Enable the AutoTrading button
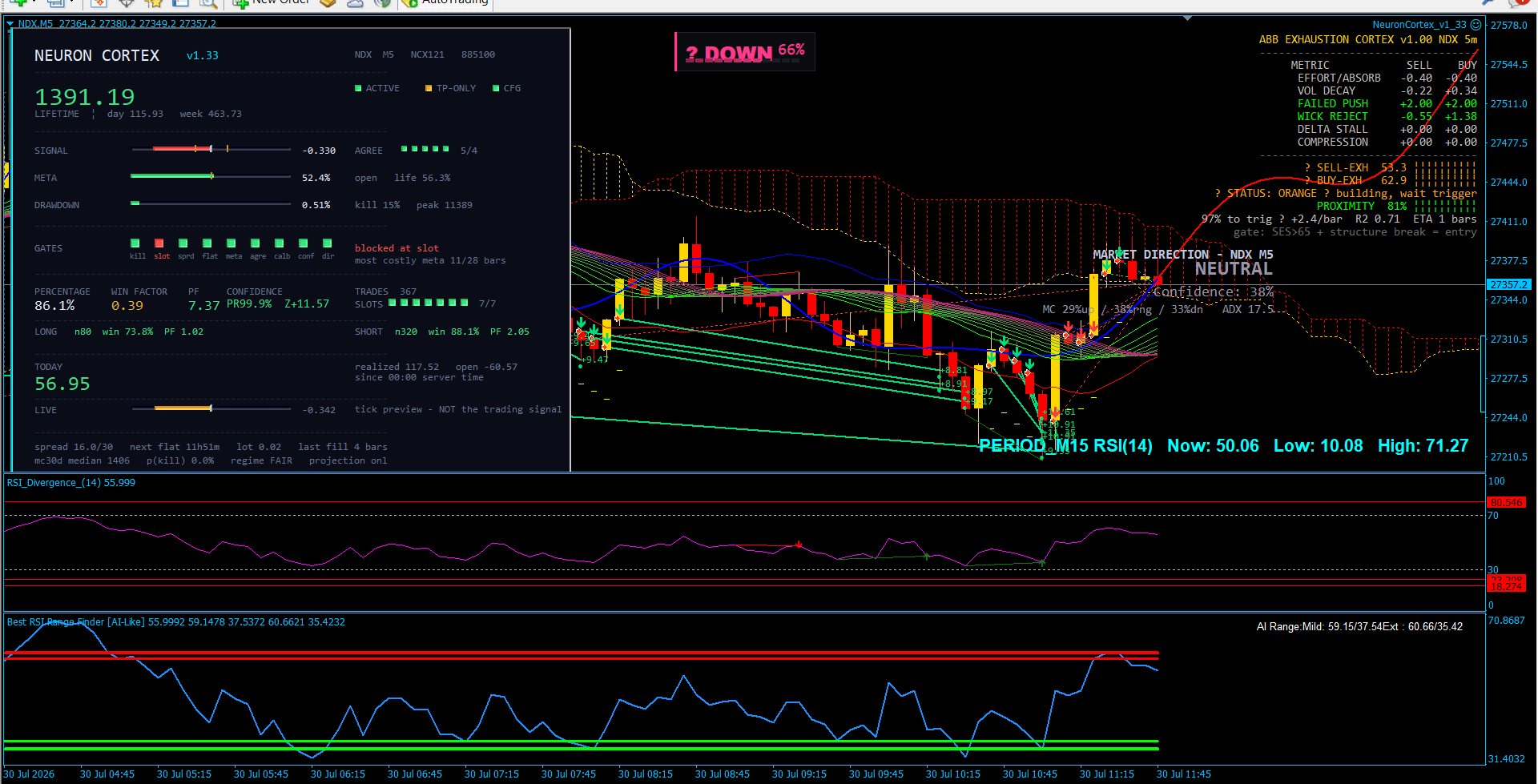Screen dimensions: 1538x784 (445, 2)
